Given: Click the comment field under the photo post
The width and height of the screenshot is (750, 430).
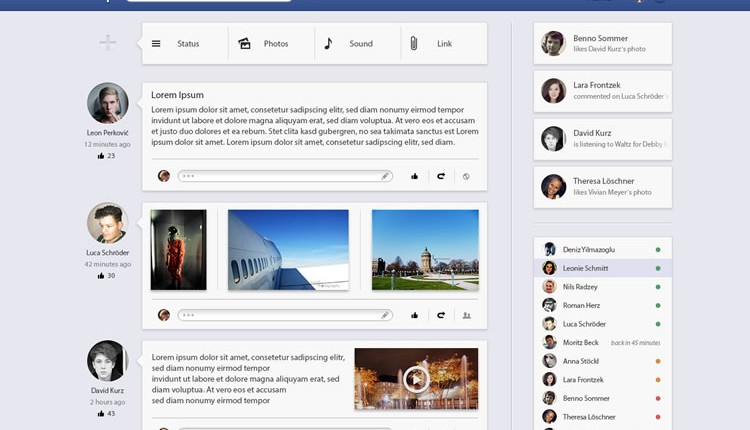Looking at the screenshot, I should 280,315.
